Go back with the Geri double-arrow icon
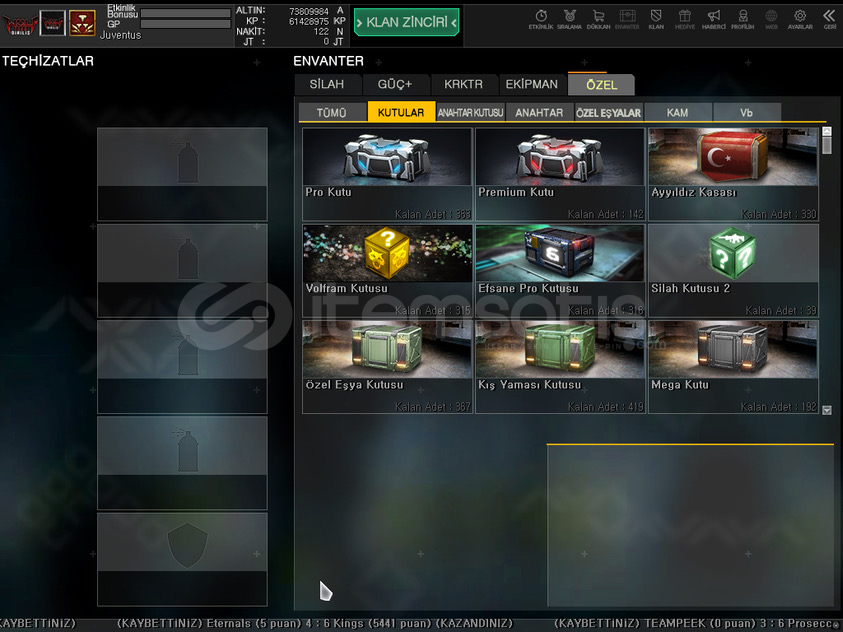Screen dimensions: 843x632 pyautogui.click(x=829, y=19)
